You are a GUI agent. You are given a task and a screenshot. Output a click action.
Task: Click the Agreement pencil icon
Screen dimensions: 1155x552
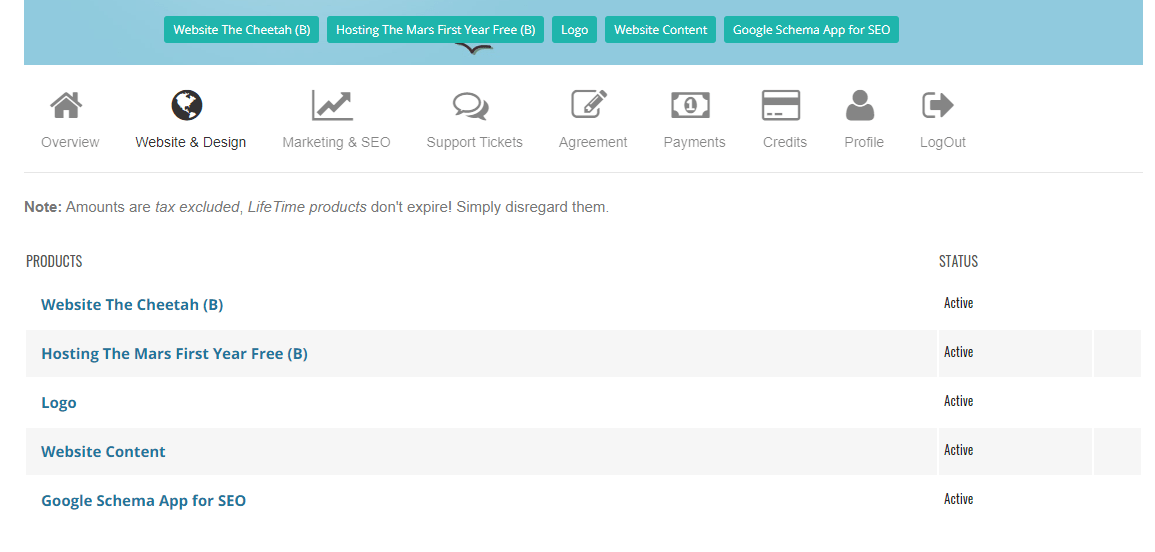click(x=589, y=104)
